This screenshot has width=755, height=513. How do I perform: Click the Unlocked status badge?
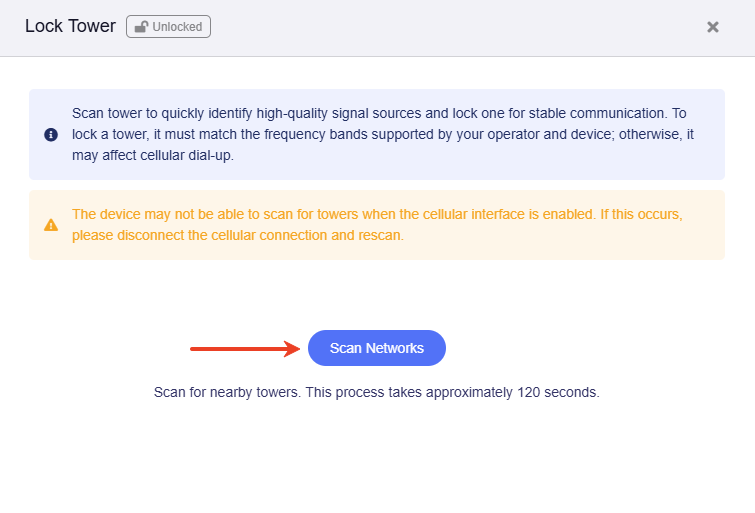pyautogui.click(x=168, y=26)
